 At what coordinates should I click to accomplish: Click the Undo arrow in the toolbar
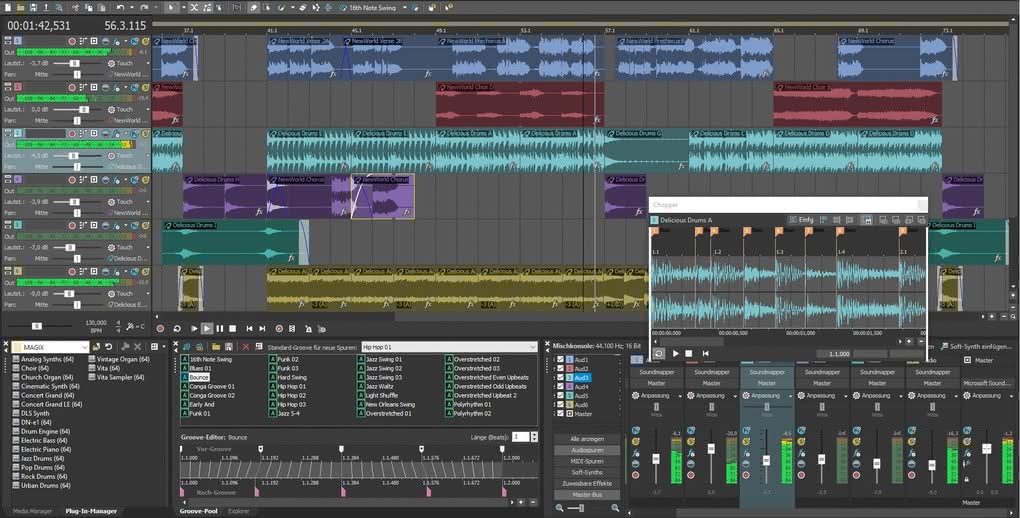pyautogui.click(x=120, y=7)
